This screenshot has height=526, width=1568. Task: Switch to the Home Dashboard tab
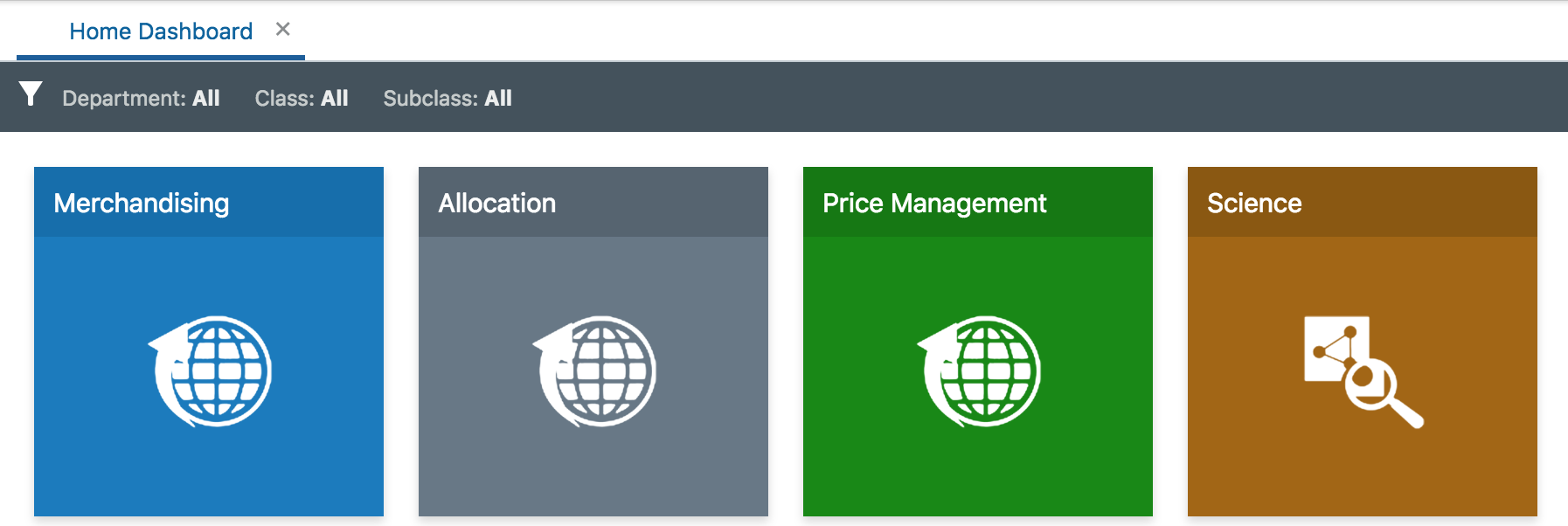[x=161, y=31]
